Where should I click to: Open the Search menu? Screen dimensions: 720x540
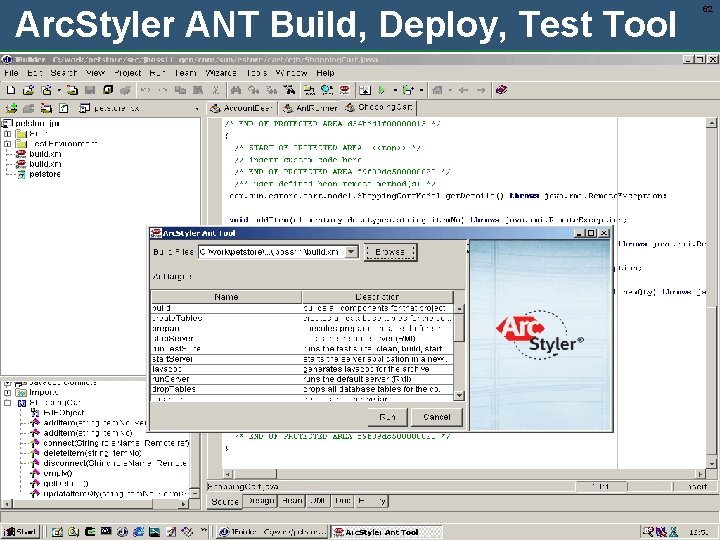[x=63, y=73]
